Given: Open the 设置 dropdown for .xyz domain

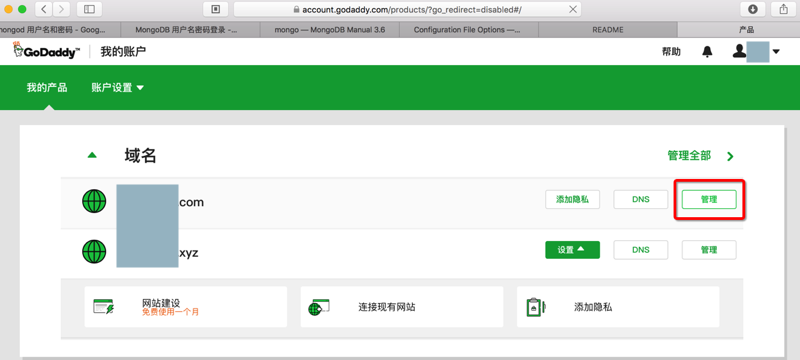Looking at the screenshot, I should tap(572, 250).
